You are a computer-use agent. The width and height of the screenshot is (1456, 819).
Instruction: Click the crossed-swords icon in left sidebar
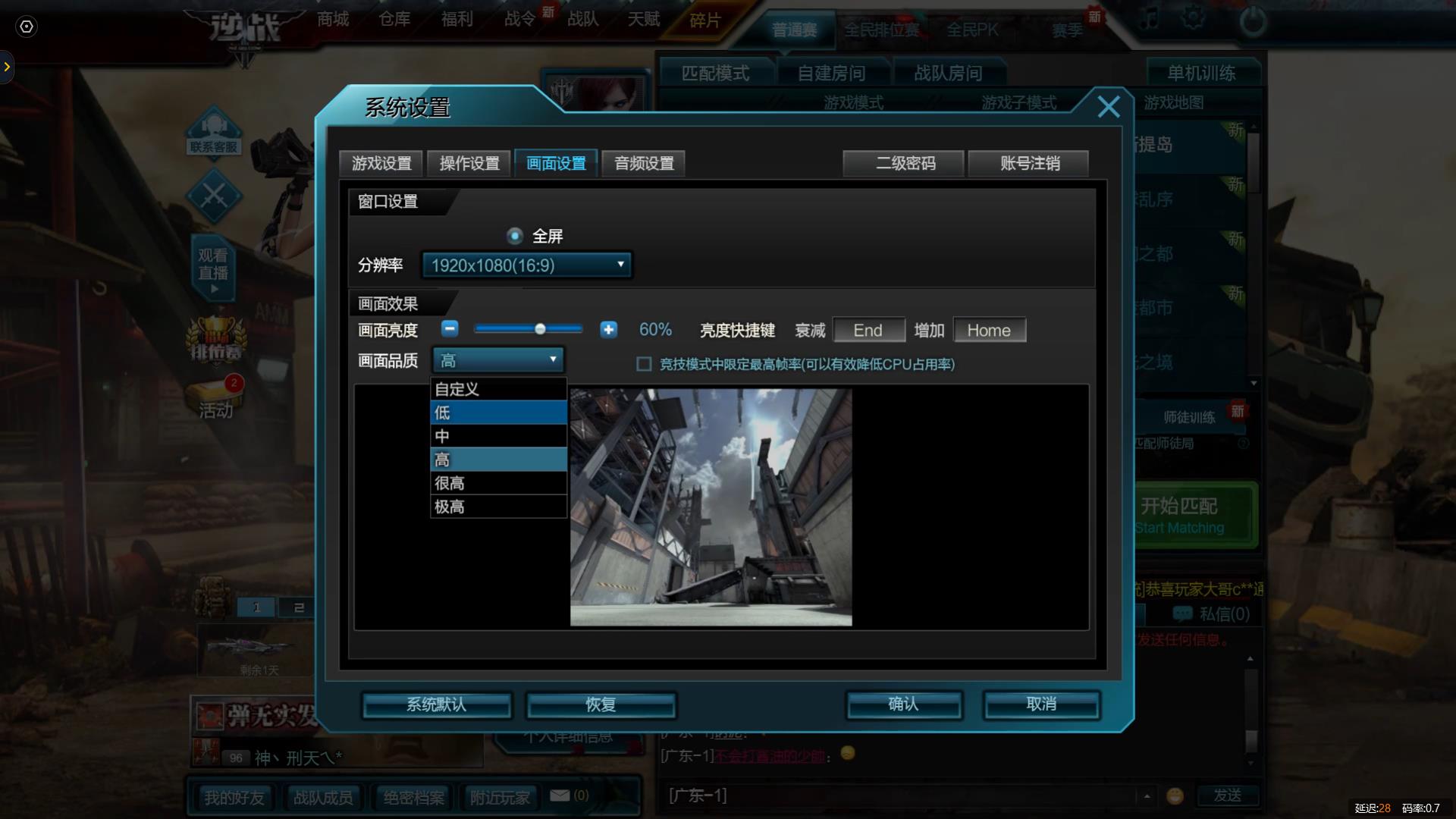point(214,196)
